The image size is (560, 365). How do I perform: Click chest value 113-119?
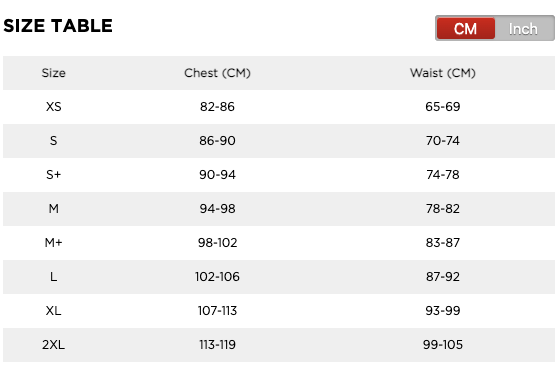click(x=217, y=345)
